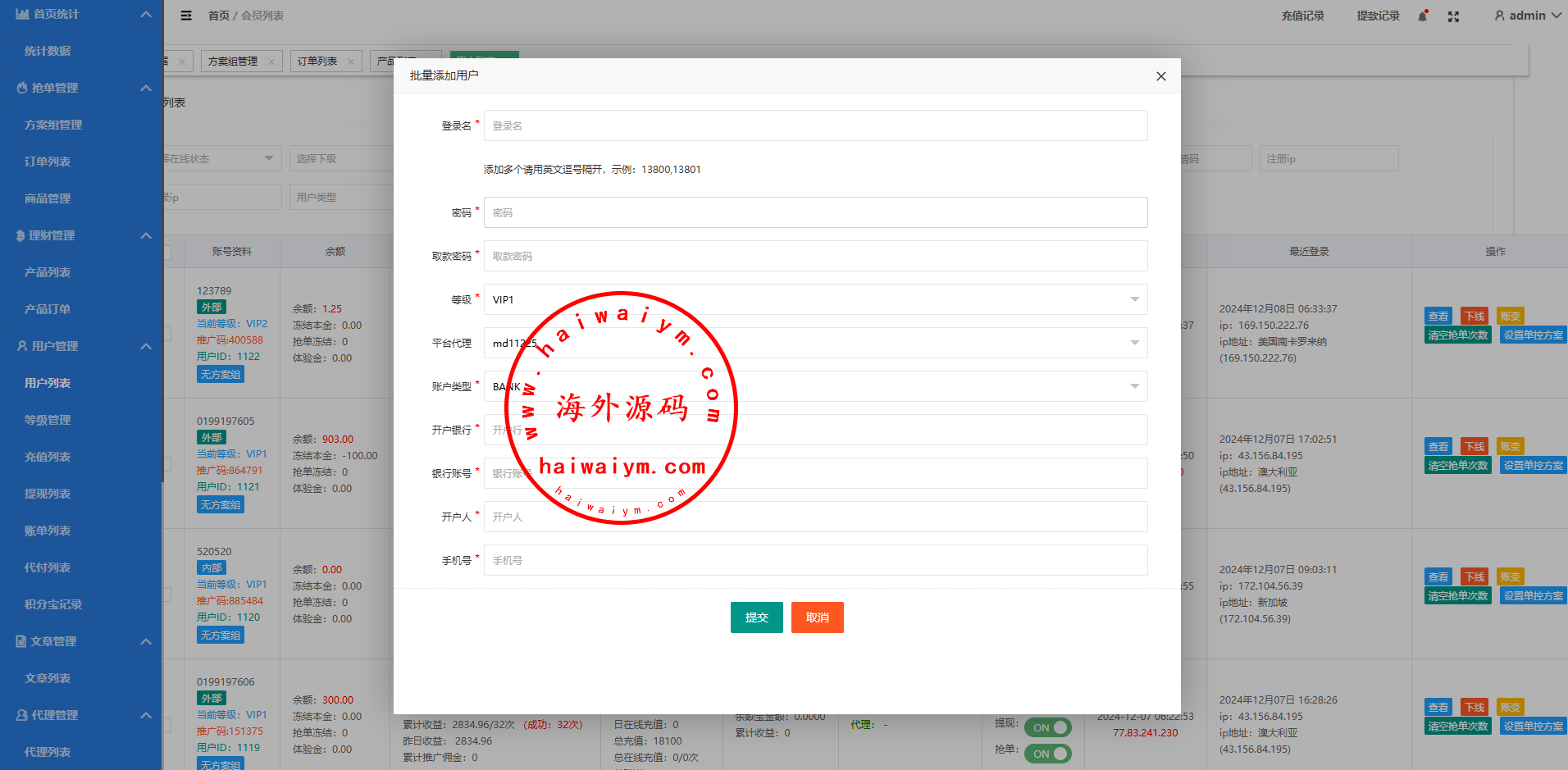The image size is (1568, 770).
Task: Click the 理财管理 money icon in the sidebar
Action: point(21,235)
